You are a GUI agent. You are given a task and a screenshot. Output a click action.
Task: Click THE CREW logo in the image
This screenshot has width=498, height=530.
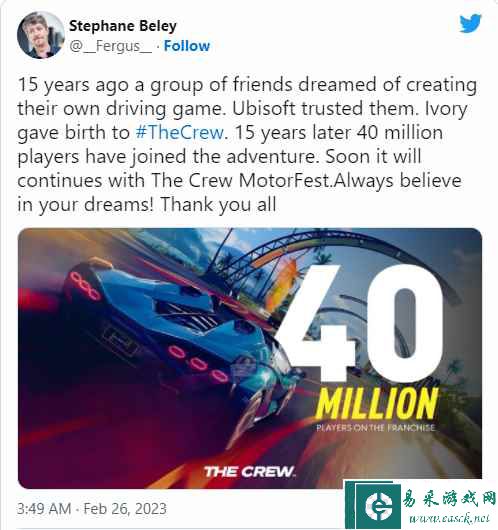(250, 471)
